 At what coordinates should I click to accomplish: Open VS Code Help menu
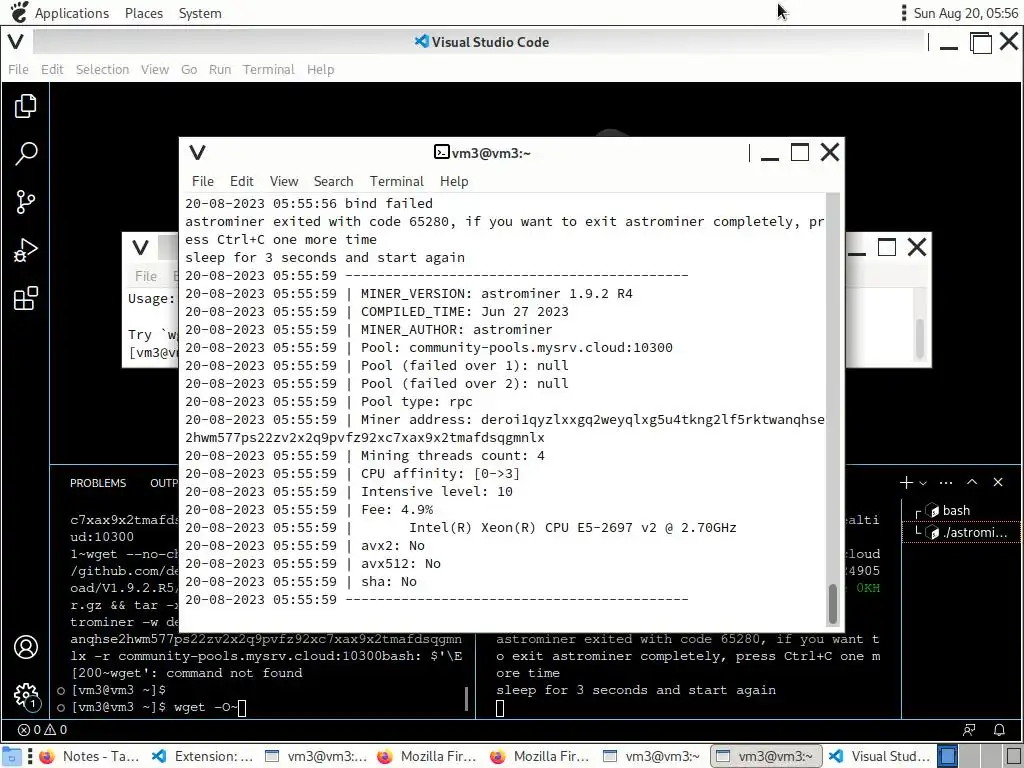pos(321,69)
